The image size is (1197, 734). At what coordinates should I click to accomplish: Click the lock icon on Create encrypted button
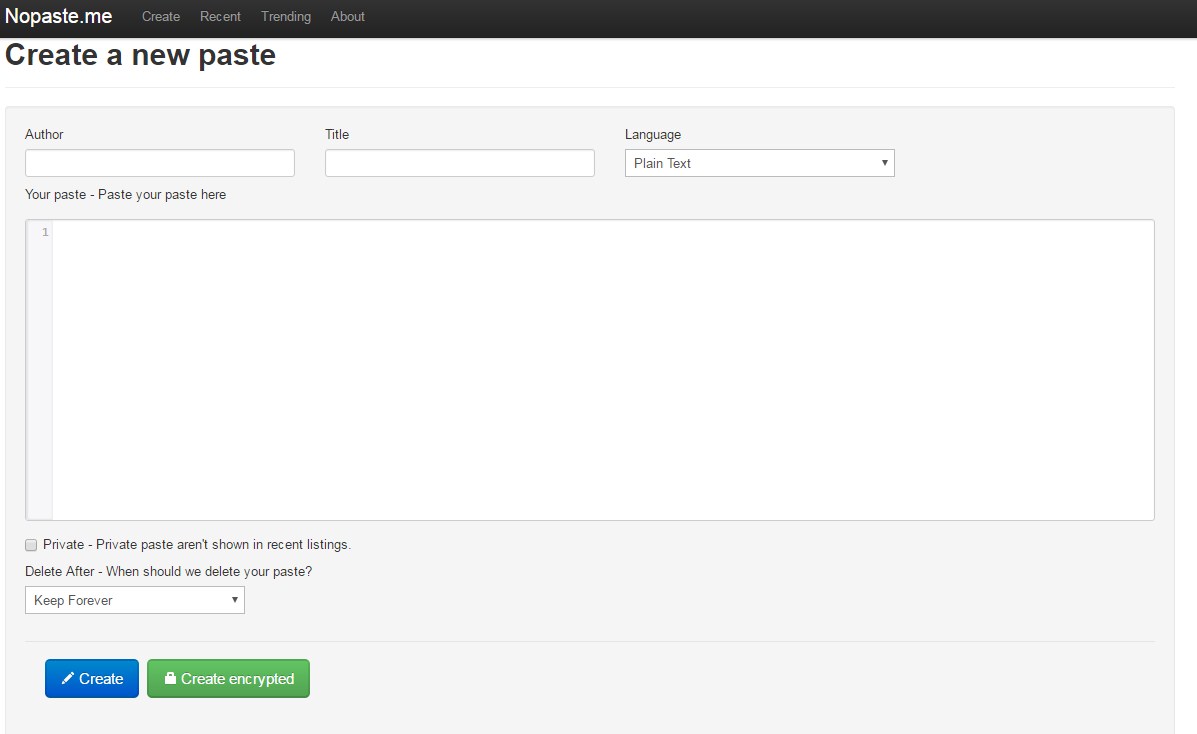[173, 678]
